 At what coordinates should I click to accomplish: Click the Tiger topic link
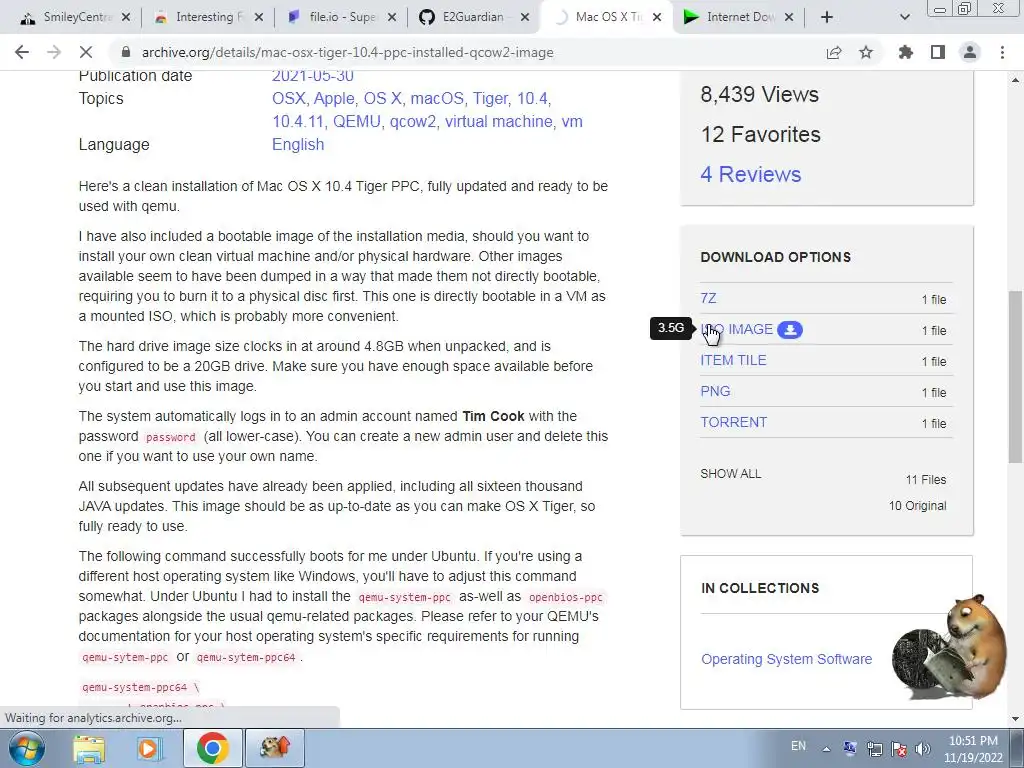[x=490, y=99]
